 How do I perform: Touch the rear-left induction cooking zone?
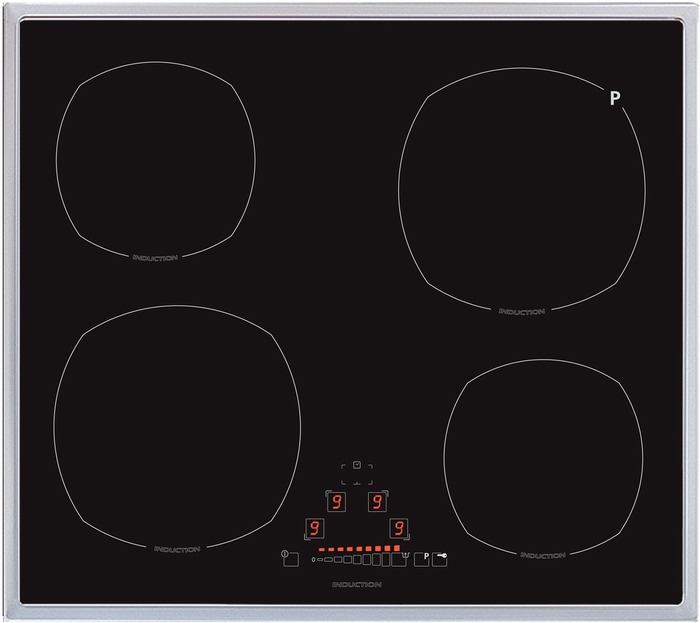coord(155,160)
